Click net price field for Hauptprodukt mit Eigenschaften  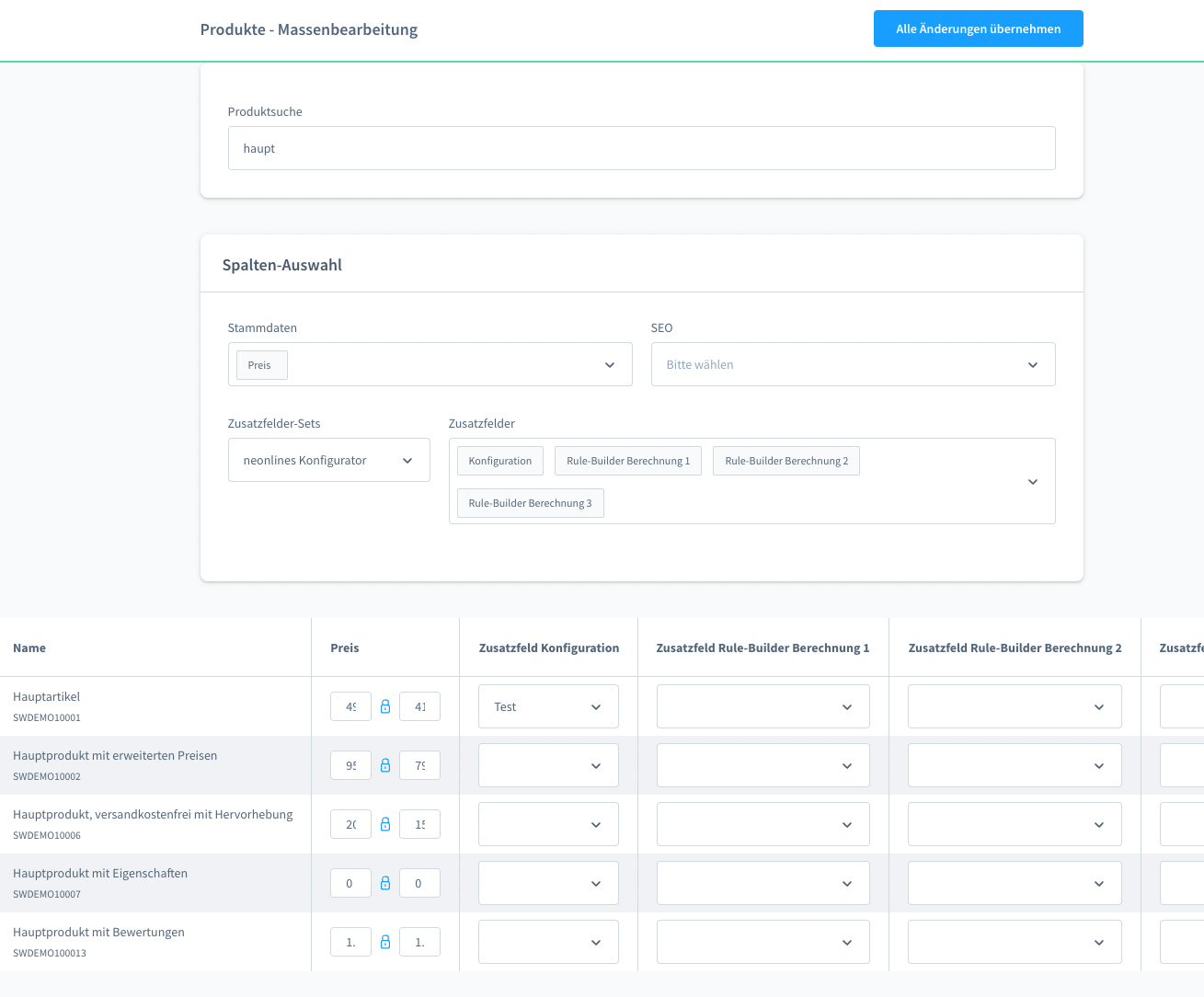tap(419, 883)
